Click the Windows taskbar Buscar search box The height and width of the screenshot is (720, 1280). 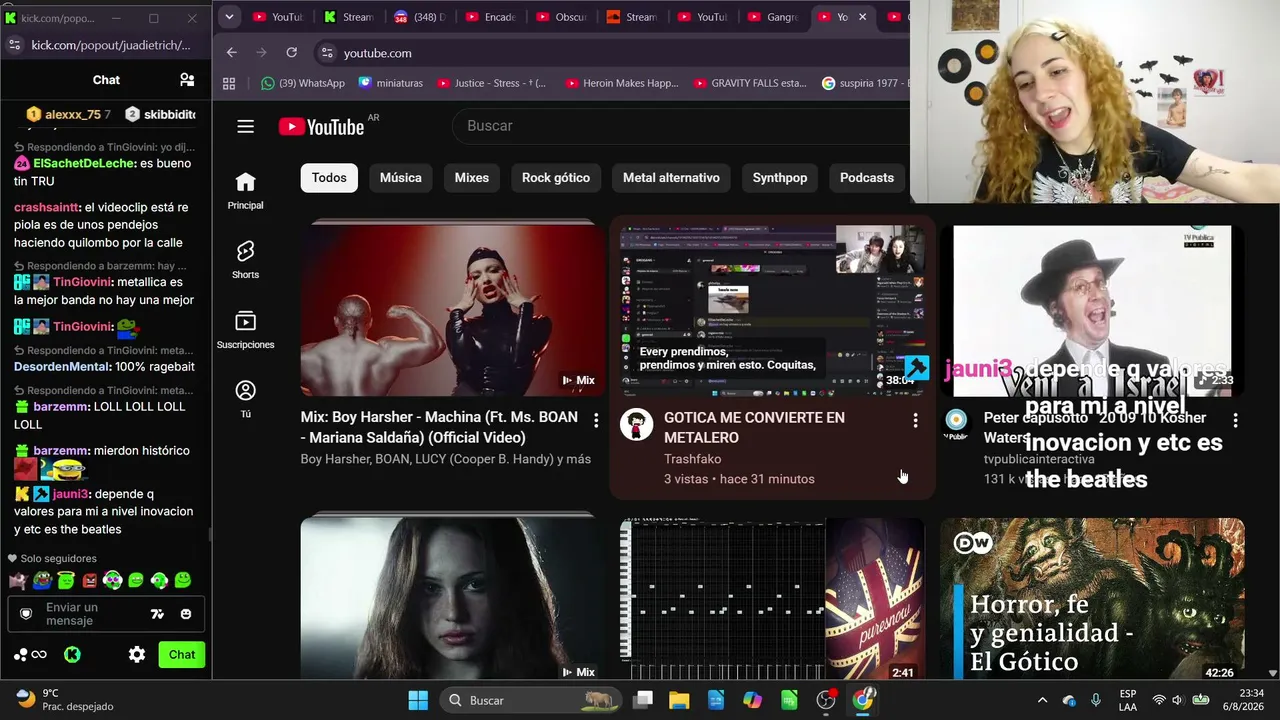click(x=531, y=700)
